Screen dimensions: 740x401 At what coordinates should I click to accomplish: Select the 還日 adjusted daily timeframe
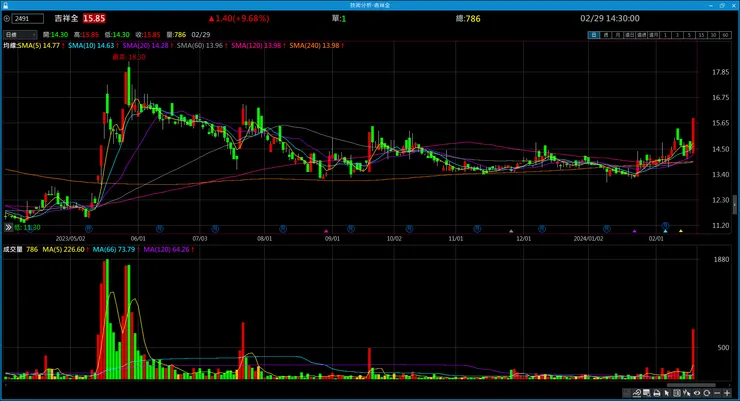(629, 35)
